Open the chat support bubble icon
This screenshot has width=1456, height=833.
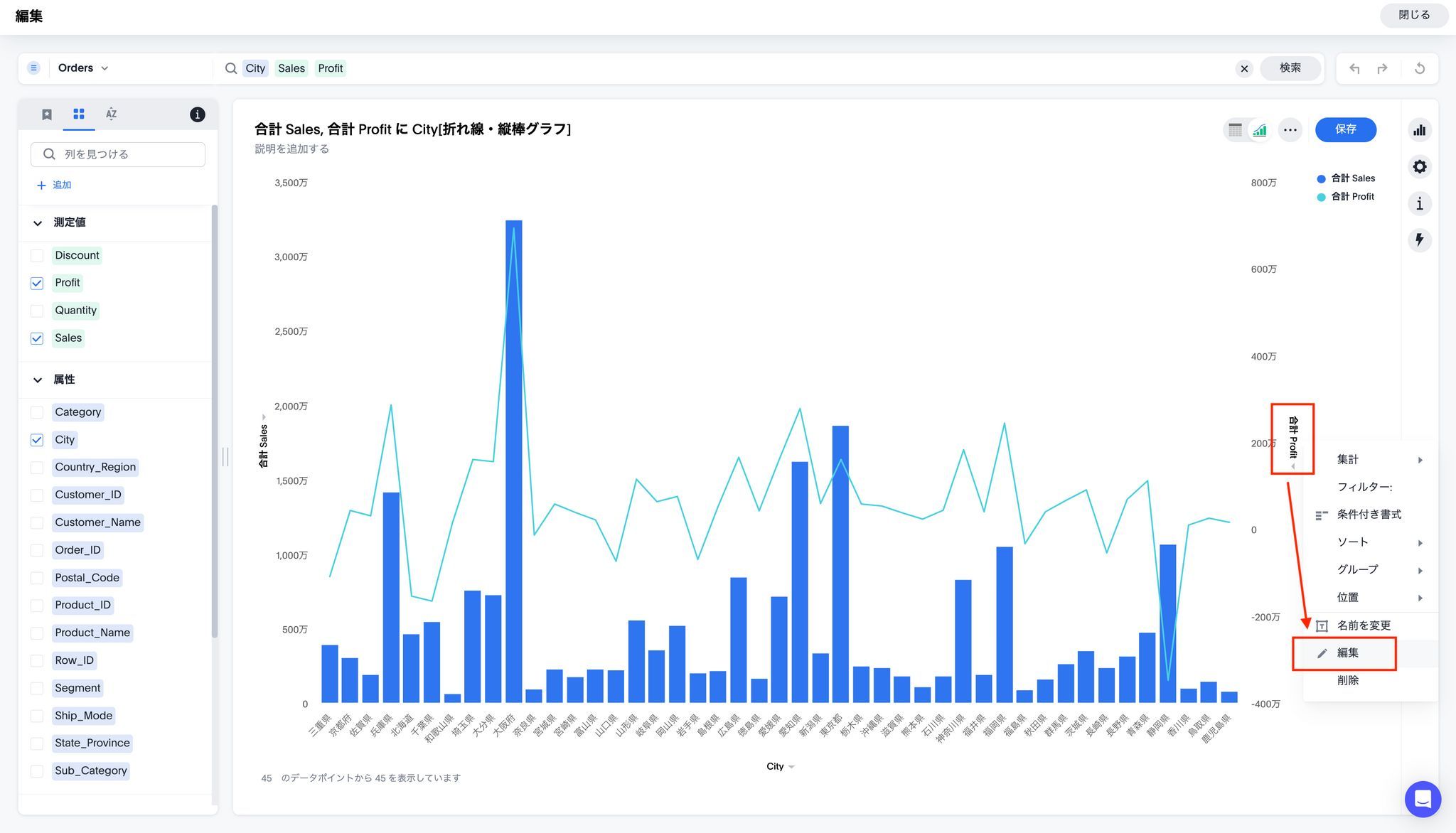[1423, 799]
